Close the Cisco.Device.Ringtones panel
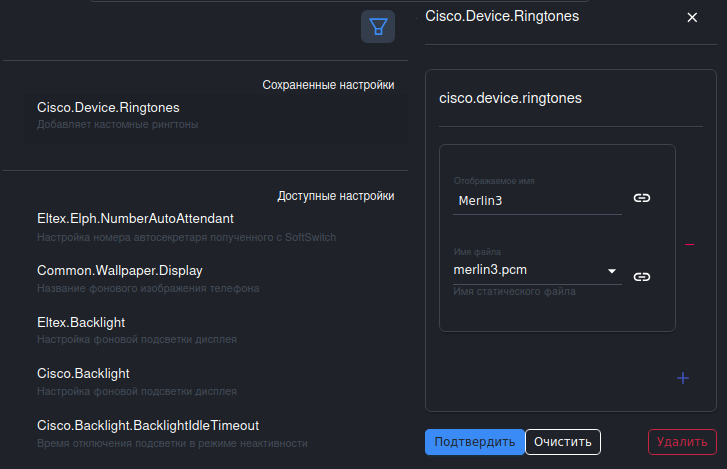This screenshot has width=727, height=469. [x=692, y=17]
